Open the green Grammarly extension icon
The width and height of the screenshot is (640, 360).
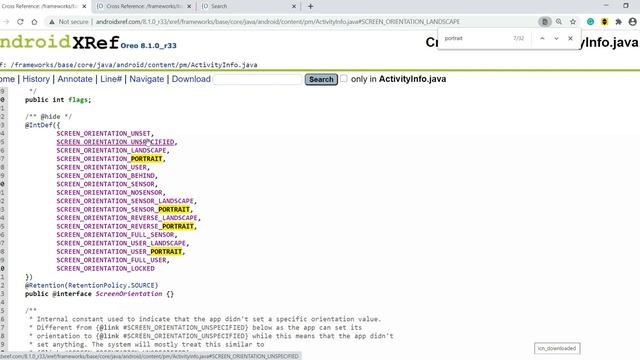590,22
